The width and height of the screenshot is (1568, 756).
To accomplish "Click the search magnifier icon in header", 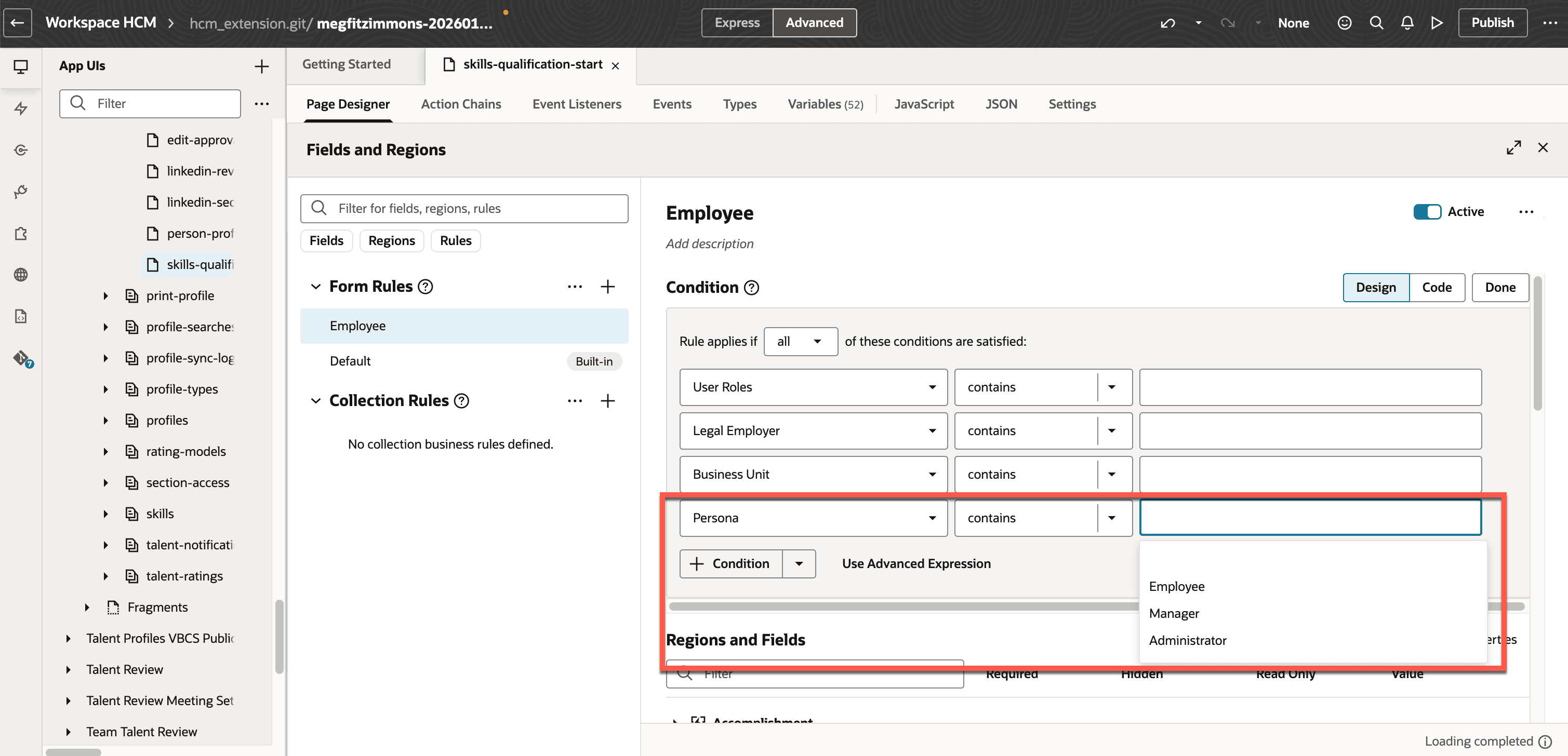I will (x=1376, y=23).
